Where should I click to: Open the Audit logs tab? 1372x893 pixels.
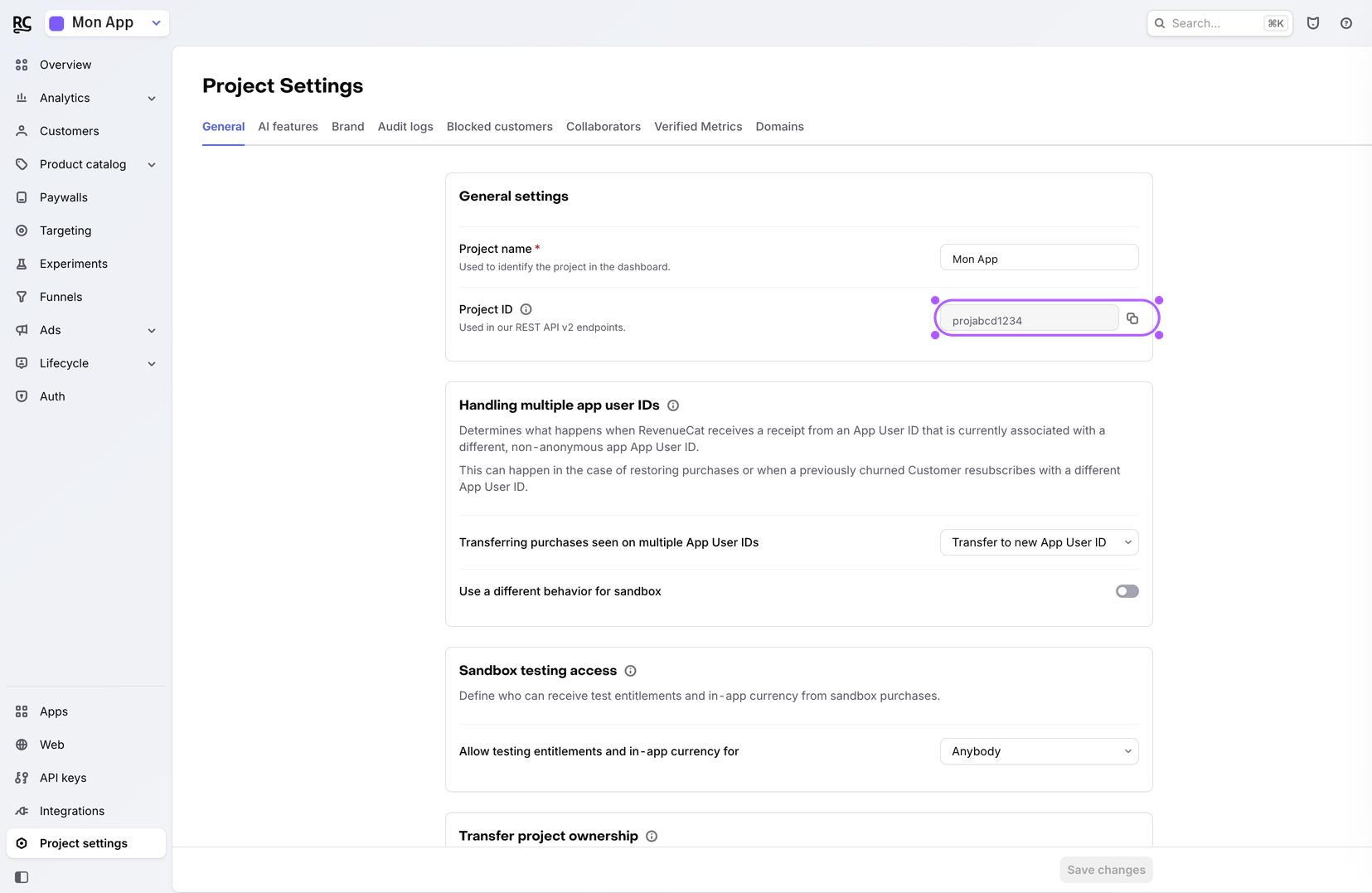(405, 127)
